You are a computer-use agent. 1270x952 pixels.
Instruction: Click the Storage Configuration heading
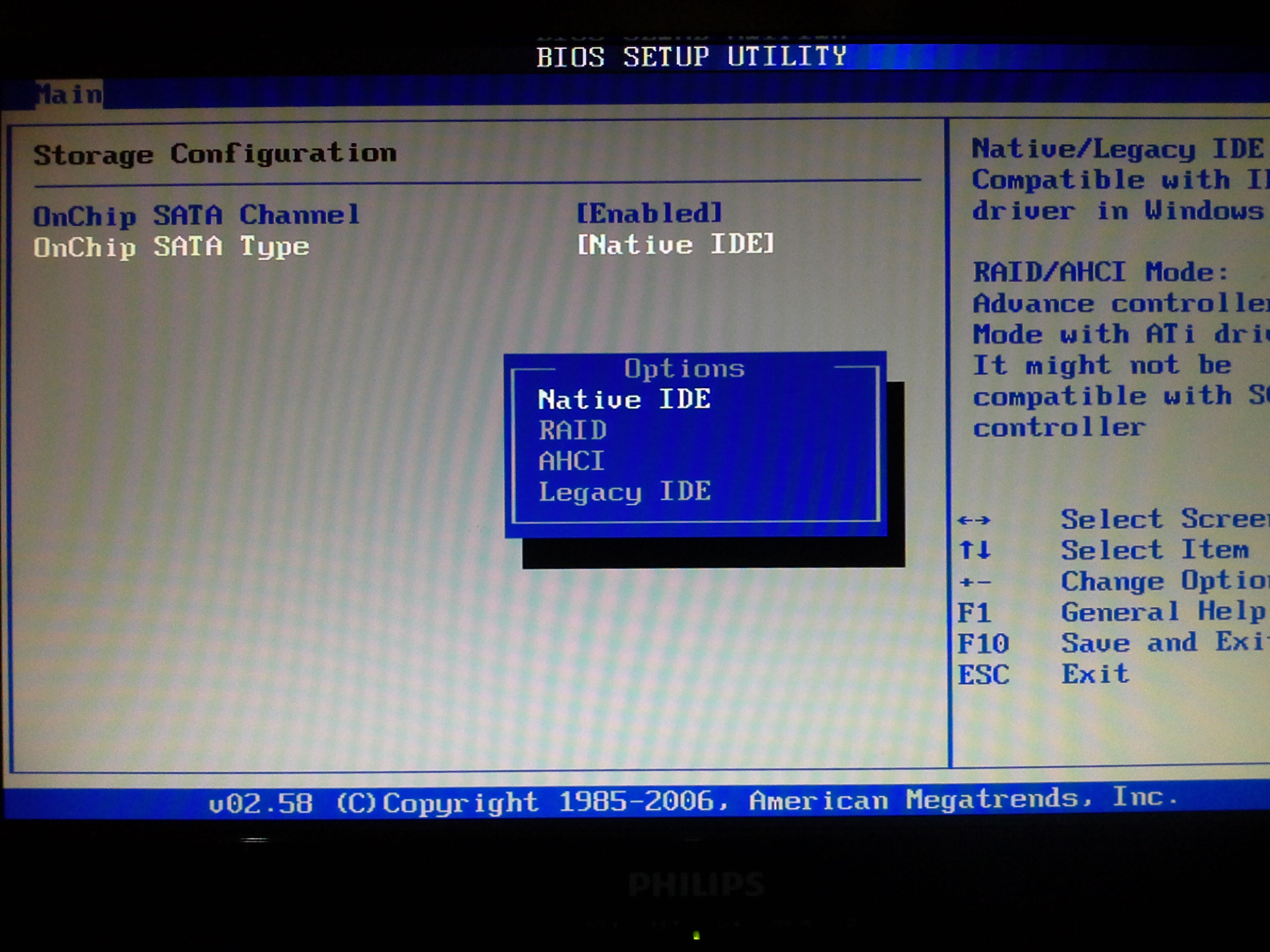(x=215, y=154)
